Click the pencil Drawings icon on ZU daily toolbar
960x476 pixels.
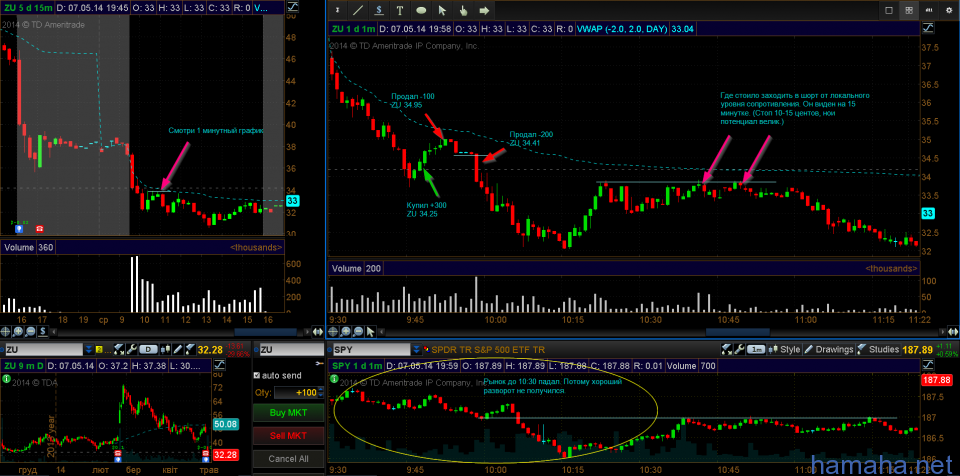[179, 350]
